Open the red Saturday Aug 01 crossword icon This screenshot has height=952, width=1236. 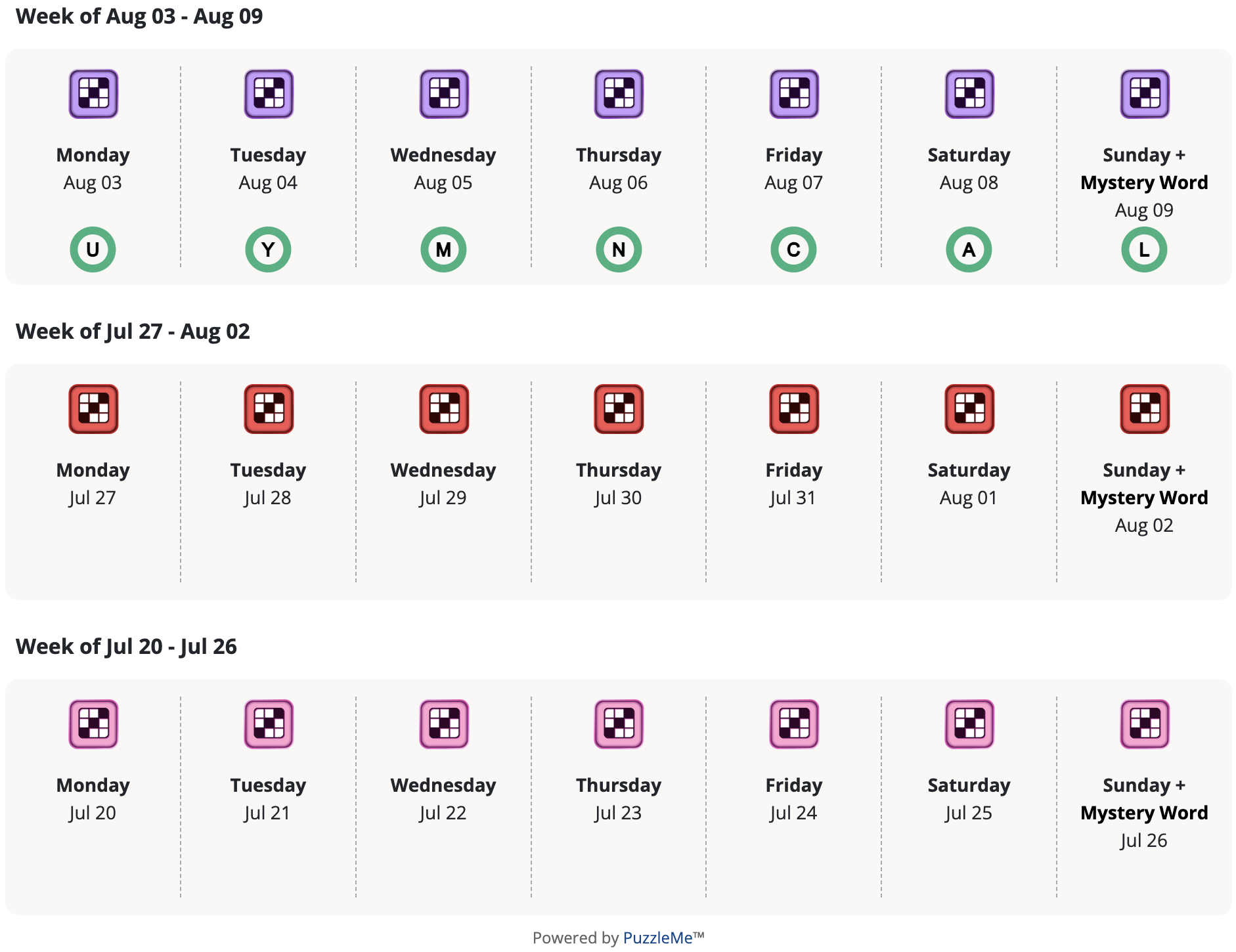coord(969,409)
